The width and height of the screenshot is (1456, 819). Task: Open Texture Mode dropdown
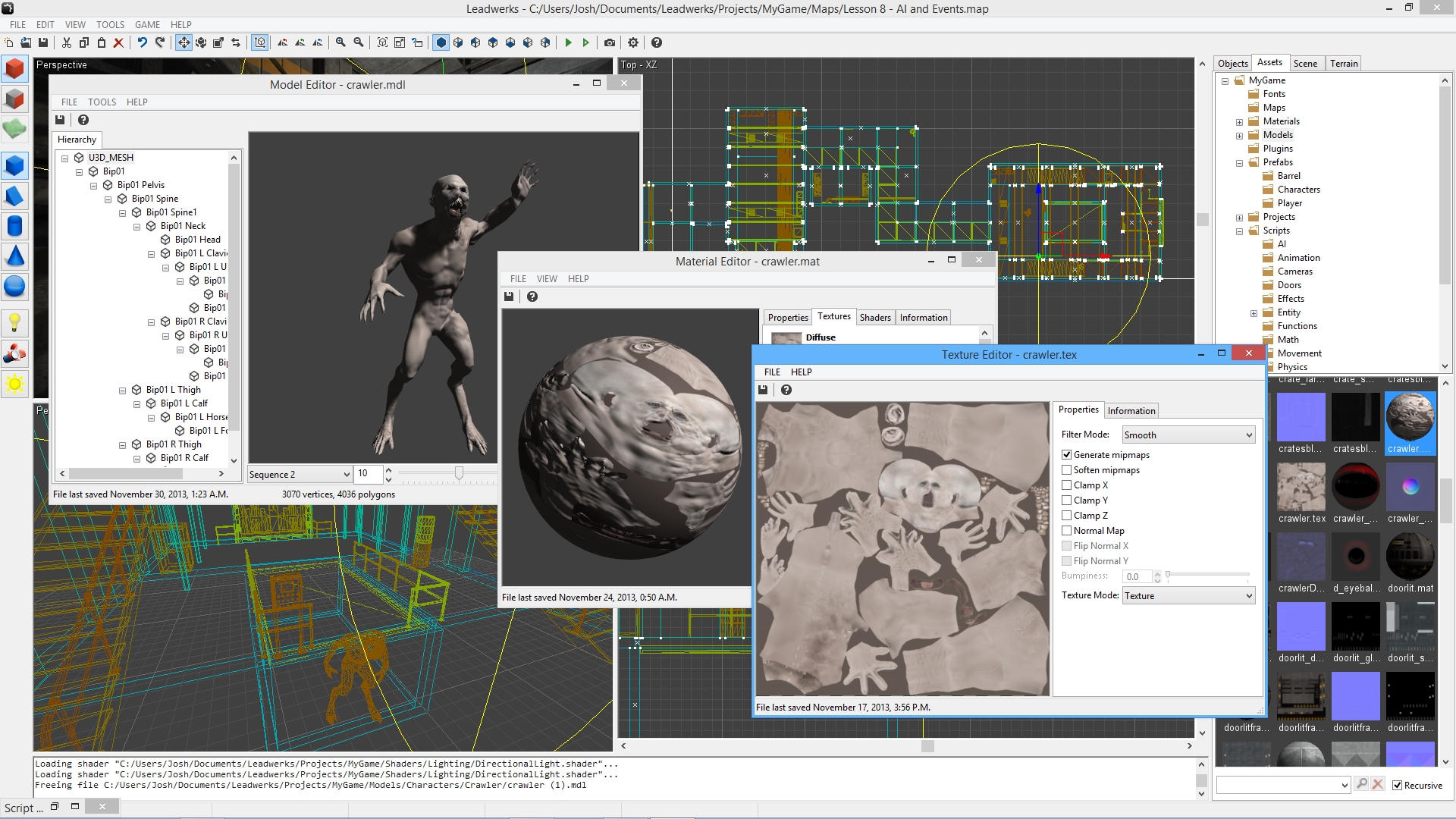coord(1186,595)
